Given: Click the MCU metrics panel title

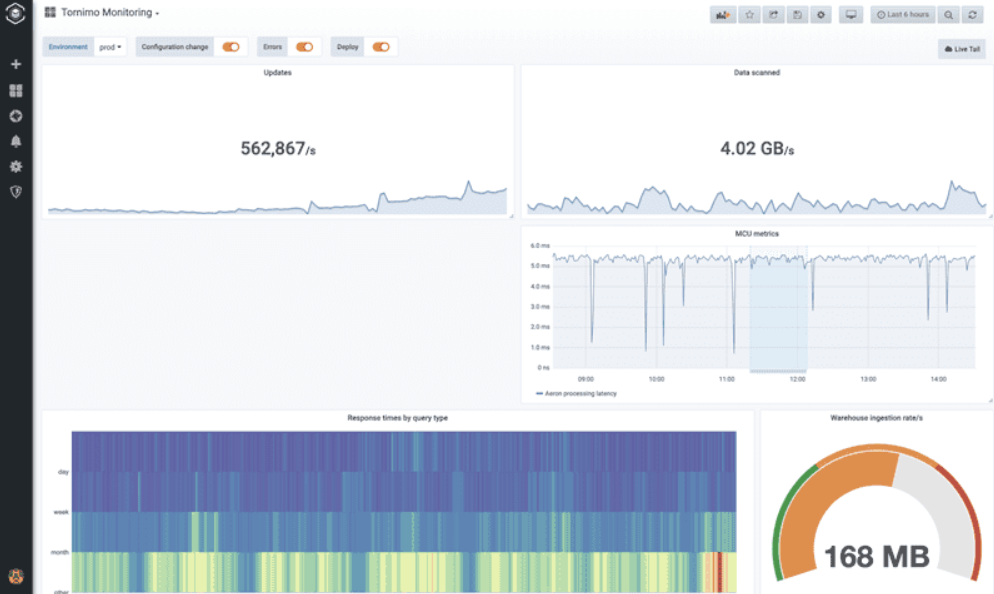Looking at the screenshot, I should pyautogui.click(x=757, y=234).
